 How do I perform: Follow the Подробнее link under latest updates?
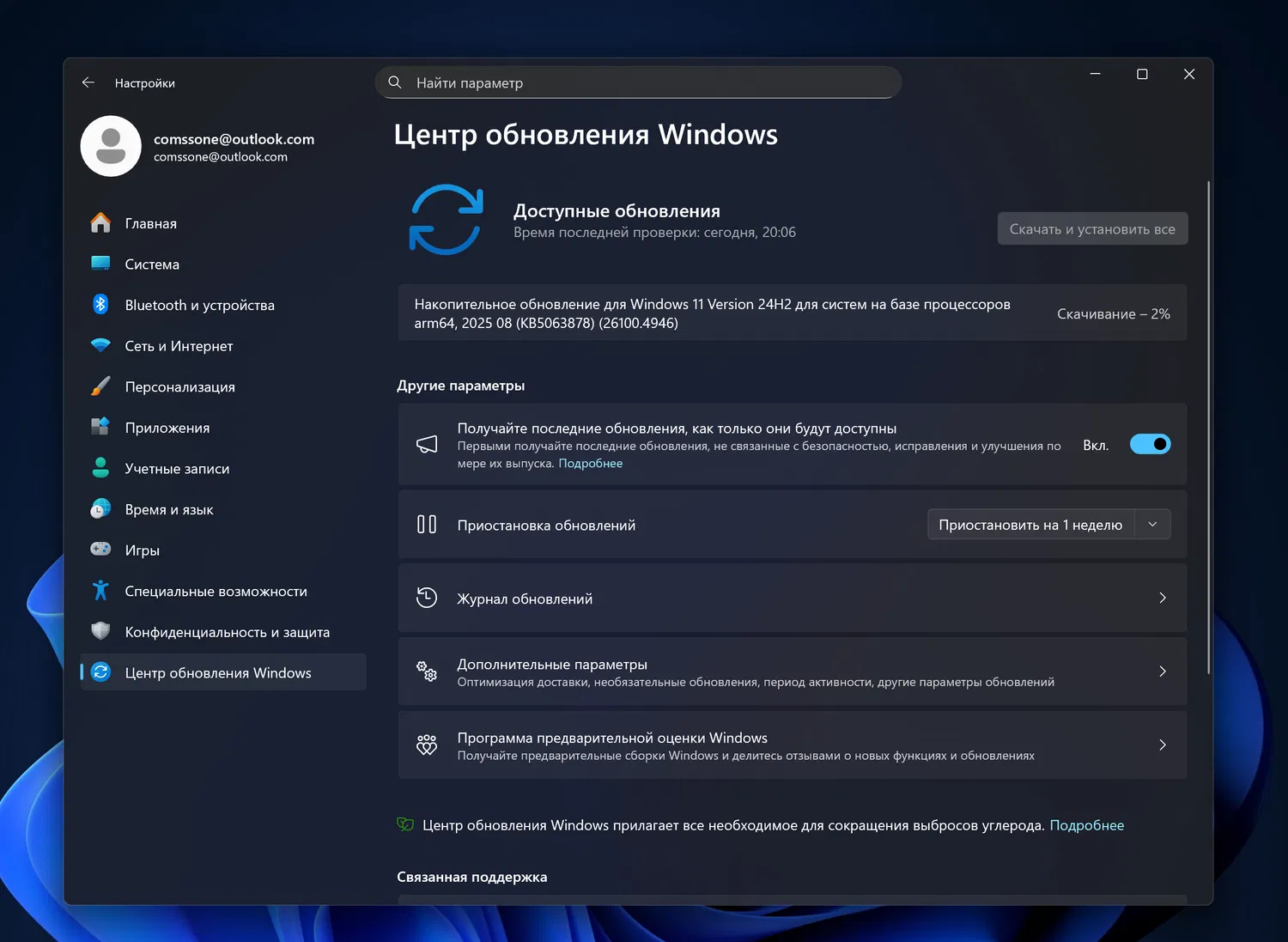pos(591,463)
